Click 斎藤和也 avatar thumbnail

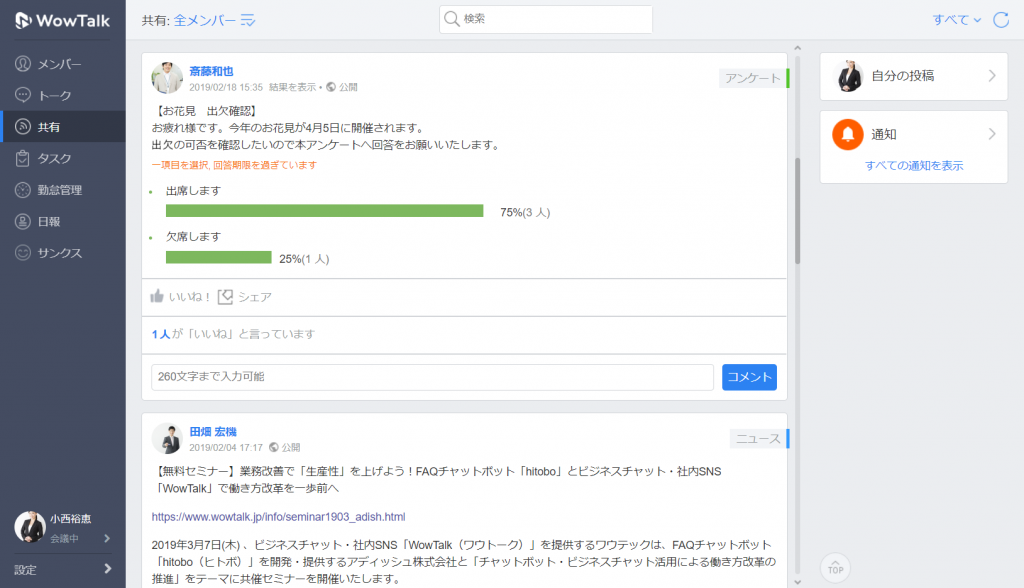coord(167,78)
